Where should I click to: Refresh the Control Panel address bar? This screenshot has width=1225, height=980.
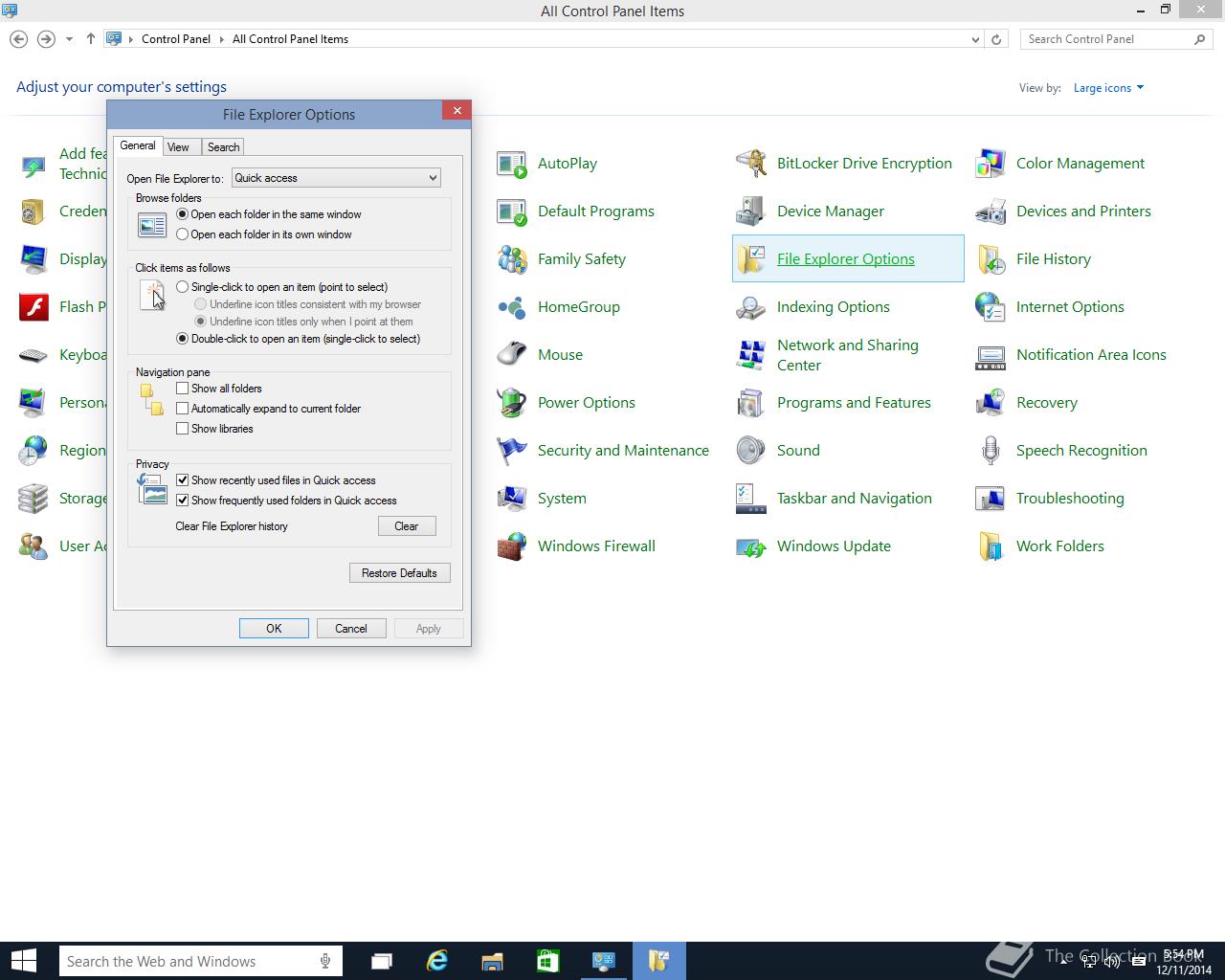(996, 39)
